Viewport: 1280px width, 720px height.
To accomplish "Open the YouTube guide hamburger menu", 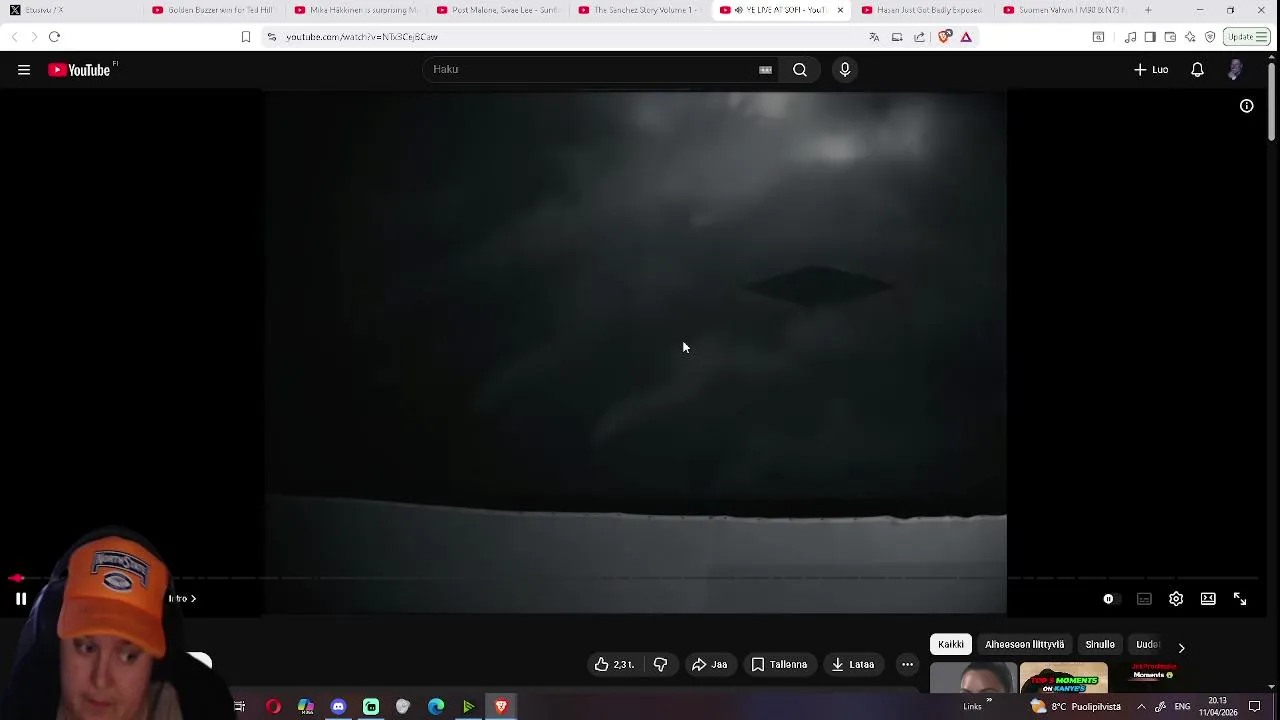I will click(x=24, y=70).
